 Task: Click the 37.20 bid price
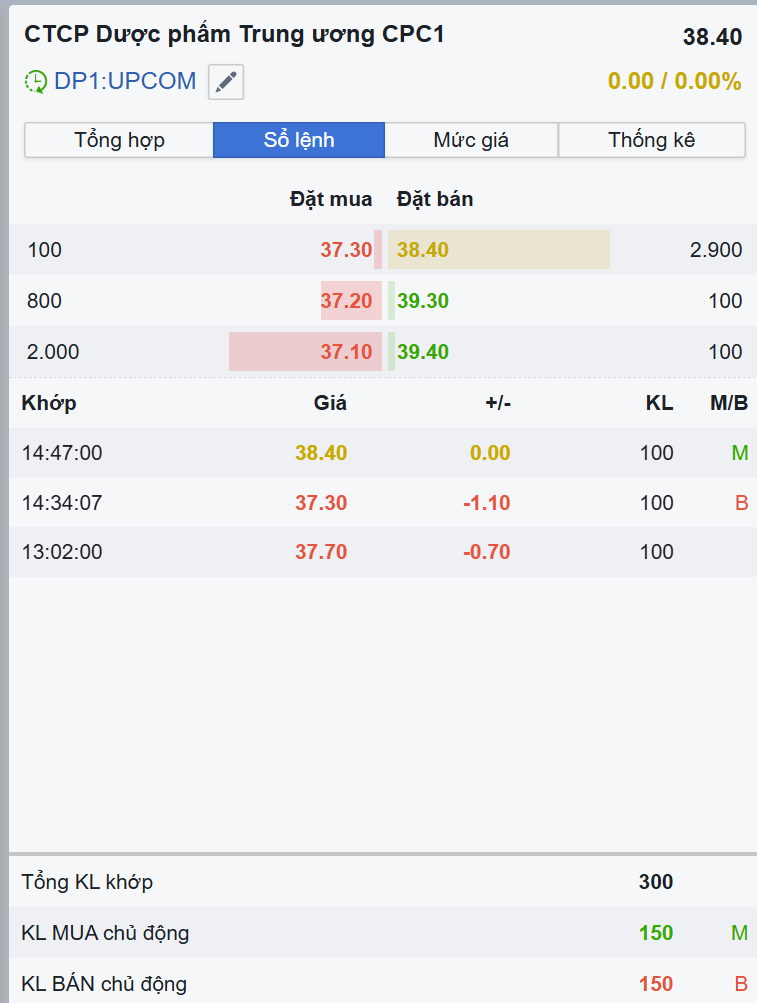346,301
